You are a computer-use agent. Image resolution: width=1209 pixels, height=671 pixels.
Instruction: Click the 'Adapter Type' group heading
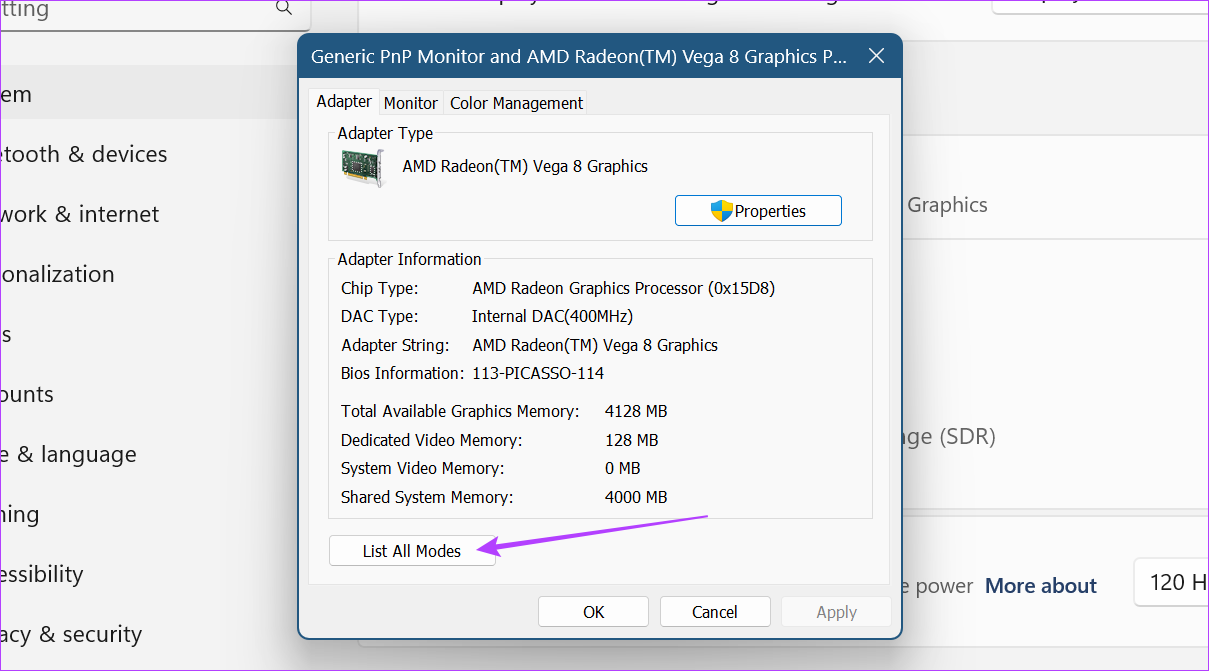386,133
